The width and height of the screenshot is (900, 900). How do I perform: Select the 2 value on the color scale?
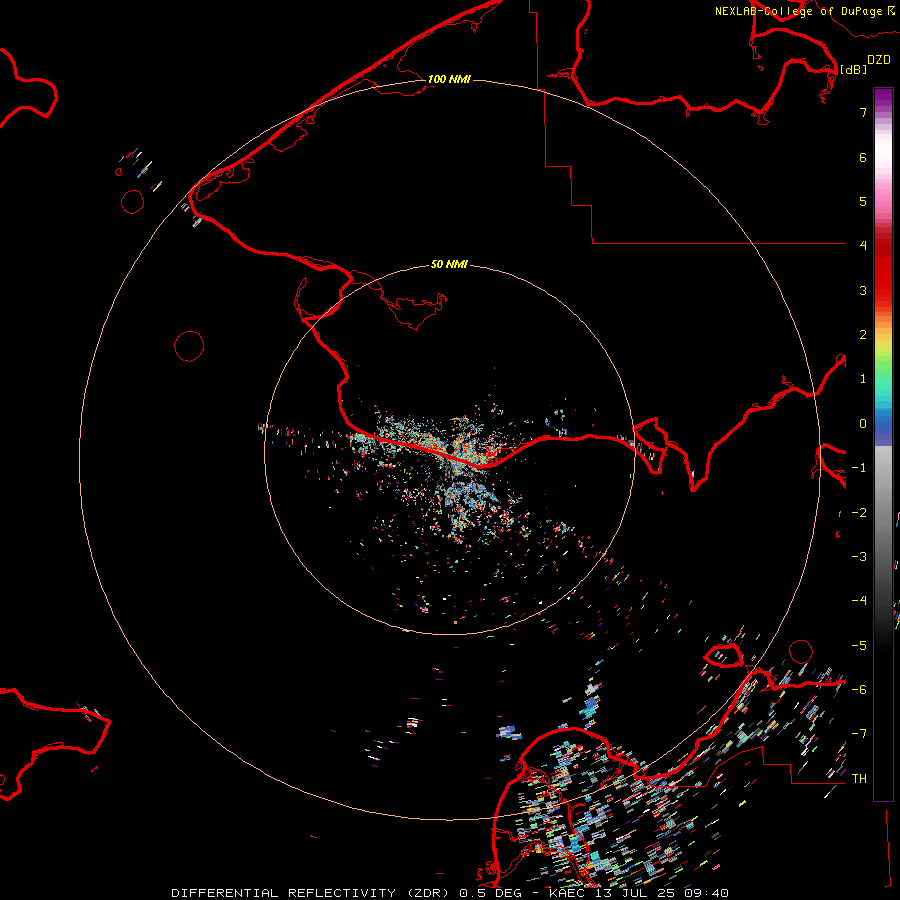click(x=863, y=335)
